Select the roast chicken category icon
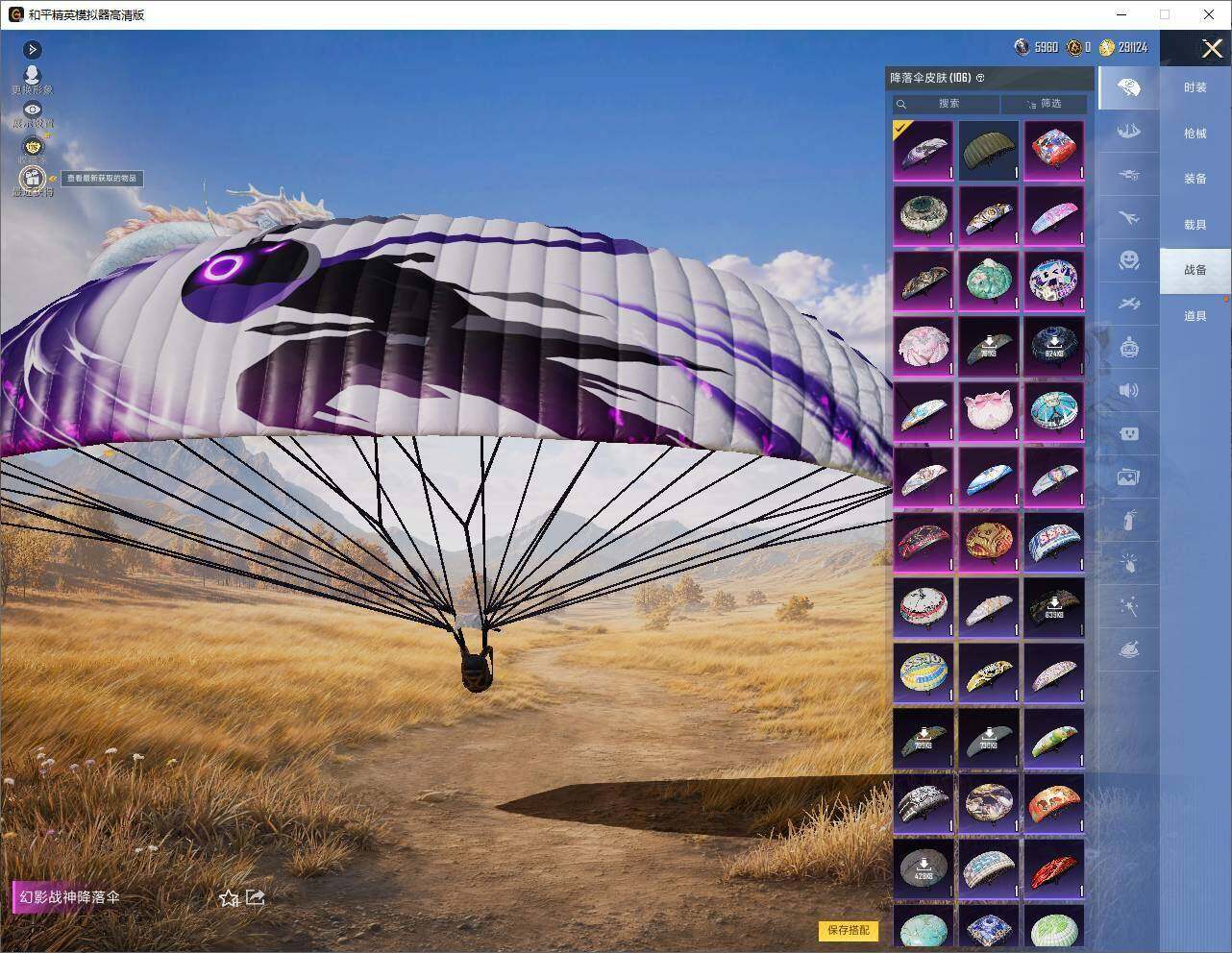1232x953 pixels. pyautogui.click(x=1129, y=649)
